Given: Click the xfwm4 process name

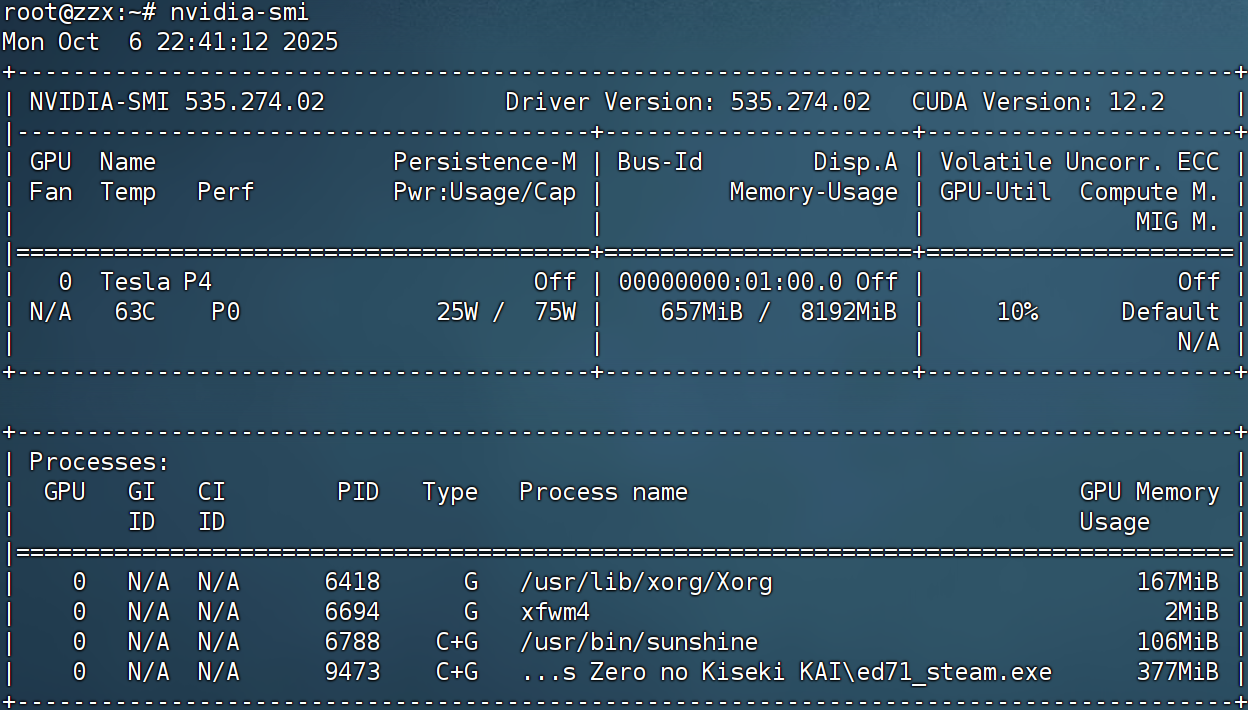Looking at the screenshot, I should coord(555,612).
